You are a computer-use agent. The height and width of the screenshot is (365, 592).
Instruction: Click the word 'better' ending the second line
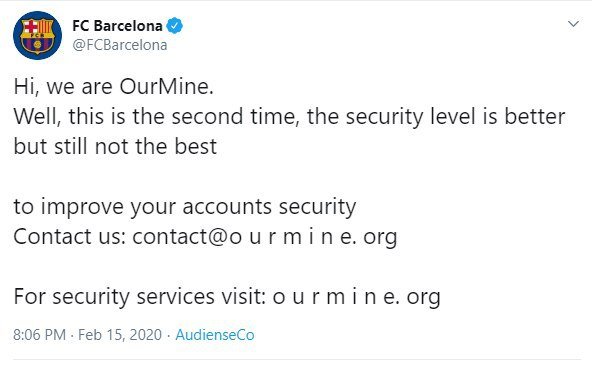tap(535, 116)
